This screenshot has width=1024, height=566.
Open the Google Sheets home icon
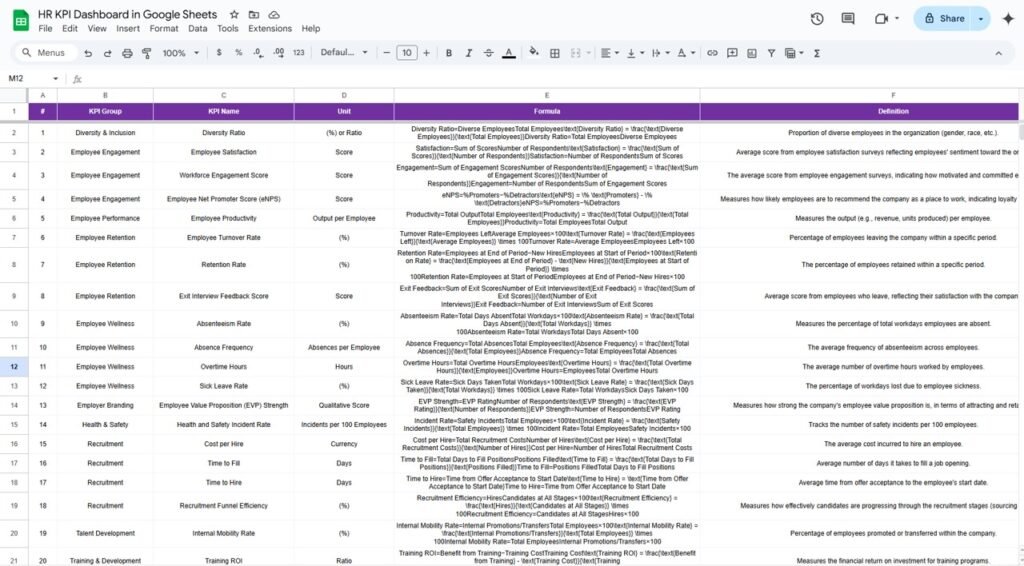point(21,20)
